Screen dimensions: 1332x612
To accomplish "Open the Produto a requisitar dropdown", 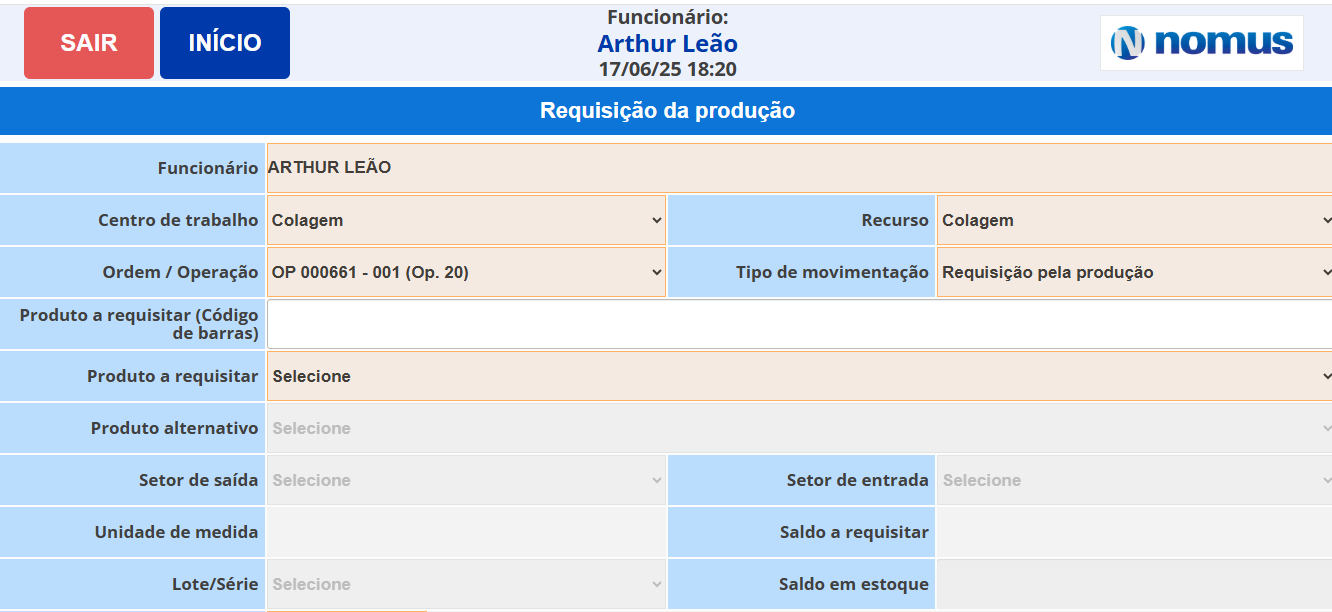I will (x=798, y=376).
